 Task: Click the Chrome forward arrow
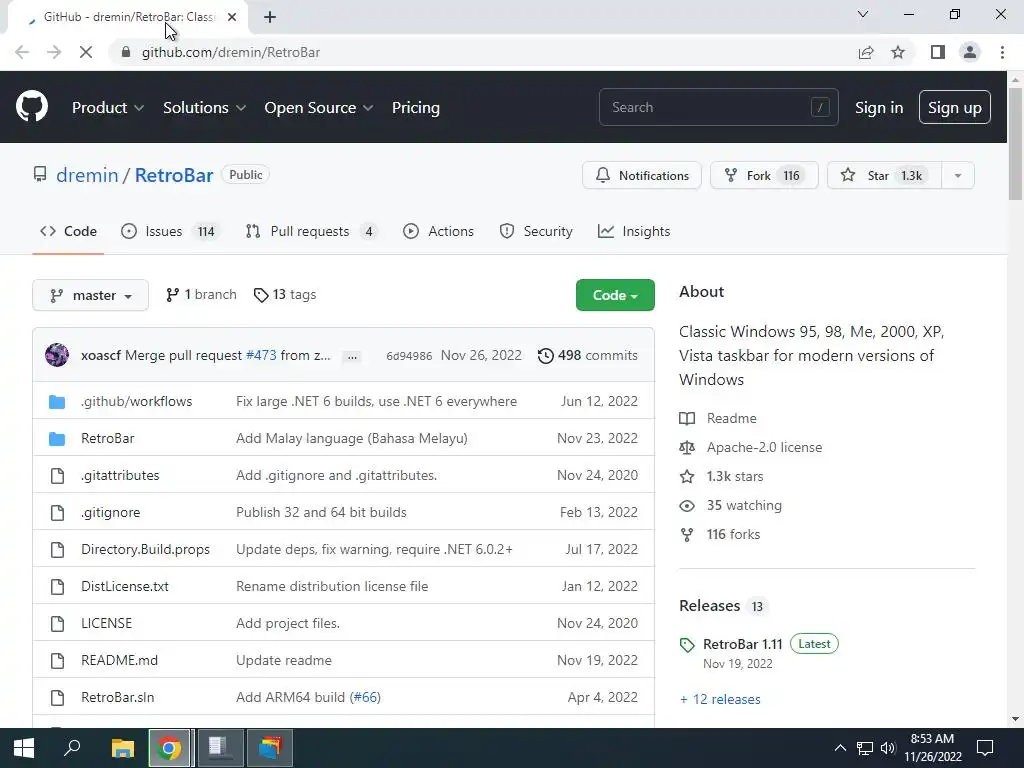(54, 52)
